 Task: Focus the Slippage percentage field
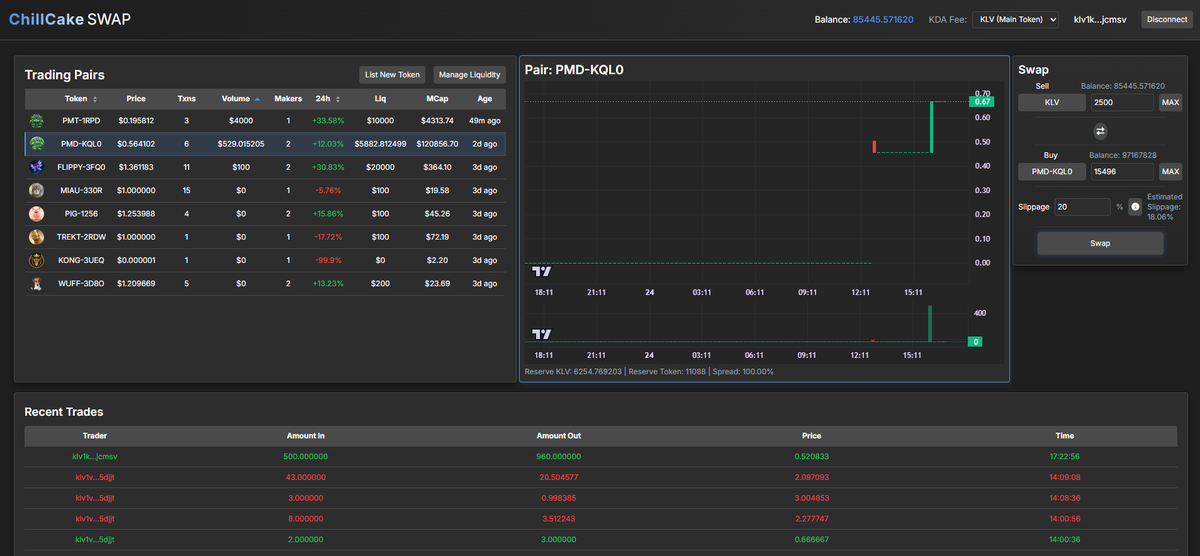(x=1082, y=207)
